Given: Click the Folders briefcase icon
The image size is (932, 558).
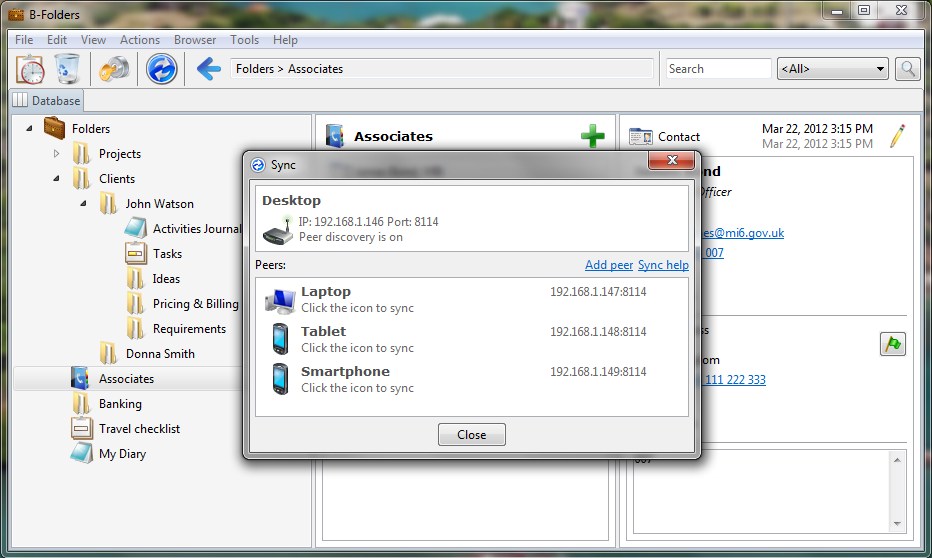Looking at the screenshot, I should 54,128.
